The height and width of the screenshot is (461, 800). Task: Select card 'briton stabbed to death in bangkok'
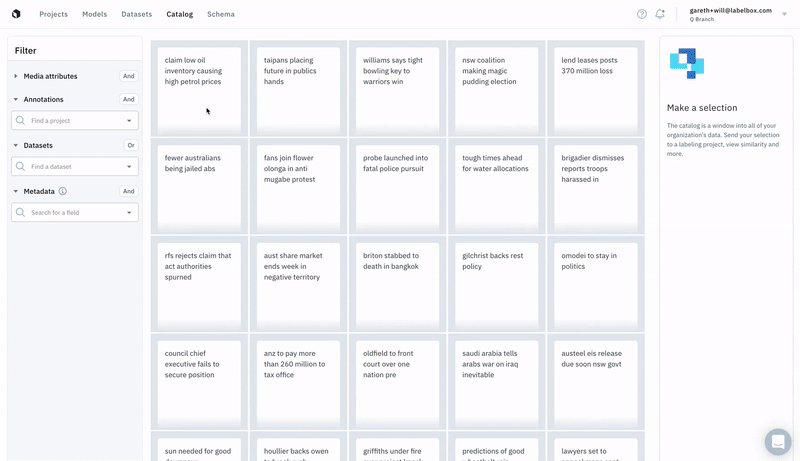pos(397,284)
